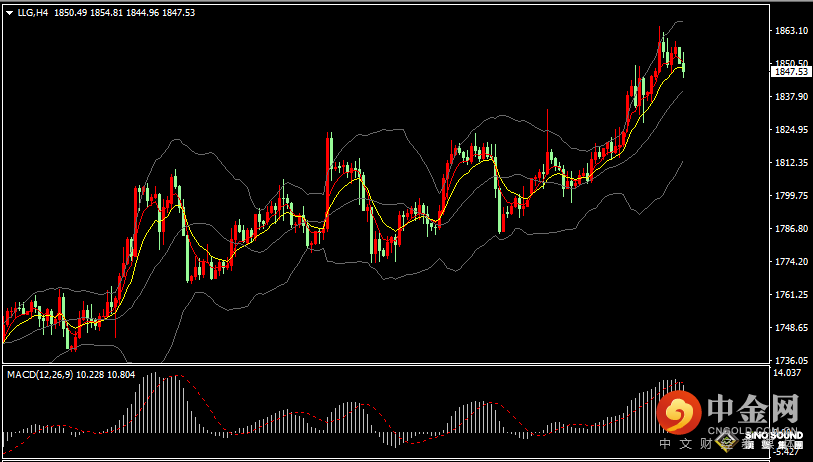Viewport: 813px width, 462px height.
Task: Click the 1736.05 bottom price label
Action: coord(790,360)
